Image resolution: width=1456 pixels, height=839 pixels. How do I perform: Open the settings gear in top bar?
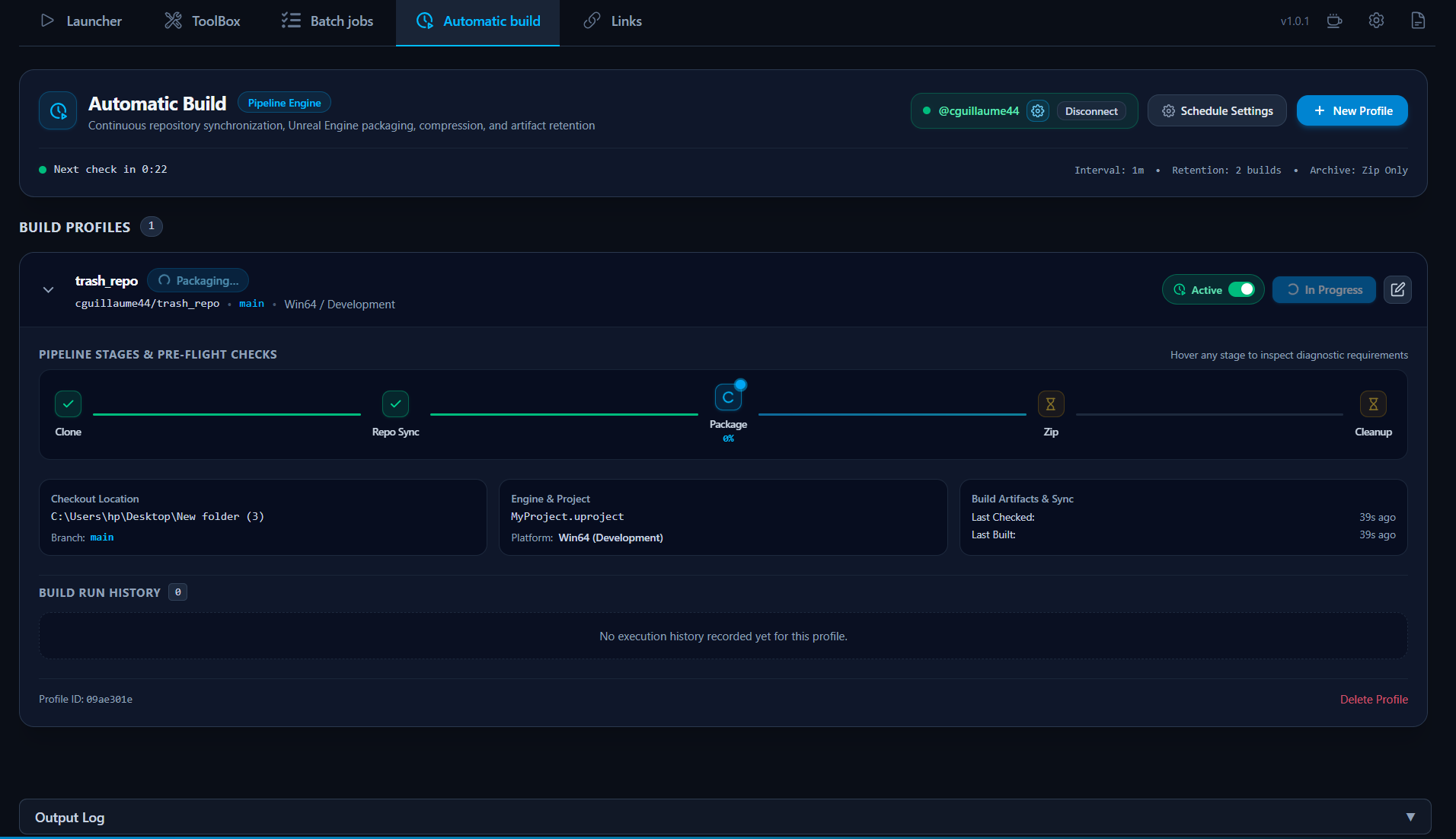click(x=1376, y=21)
